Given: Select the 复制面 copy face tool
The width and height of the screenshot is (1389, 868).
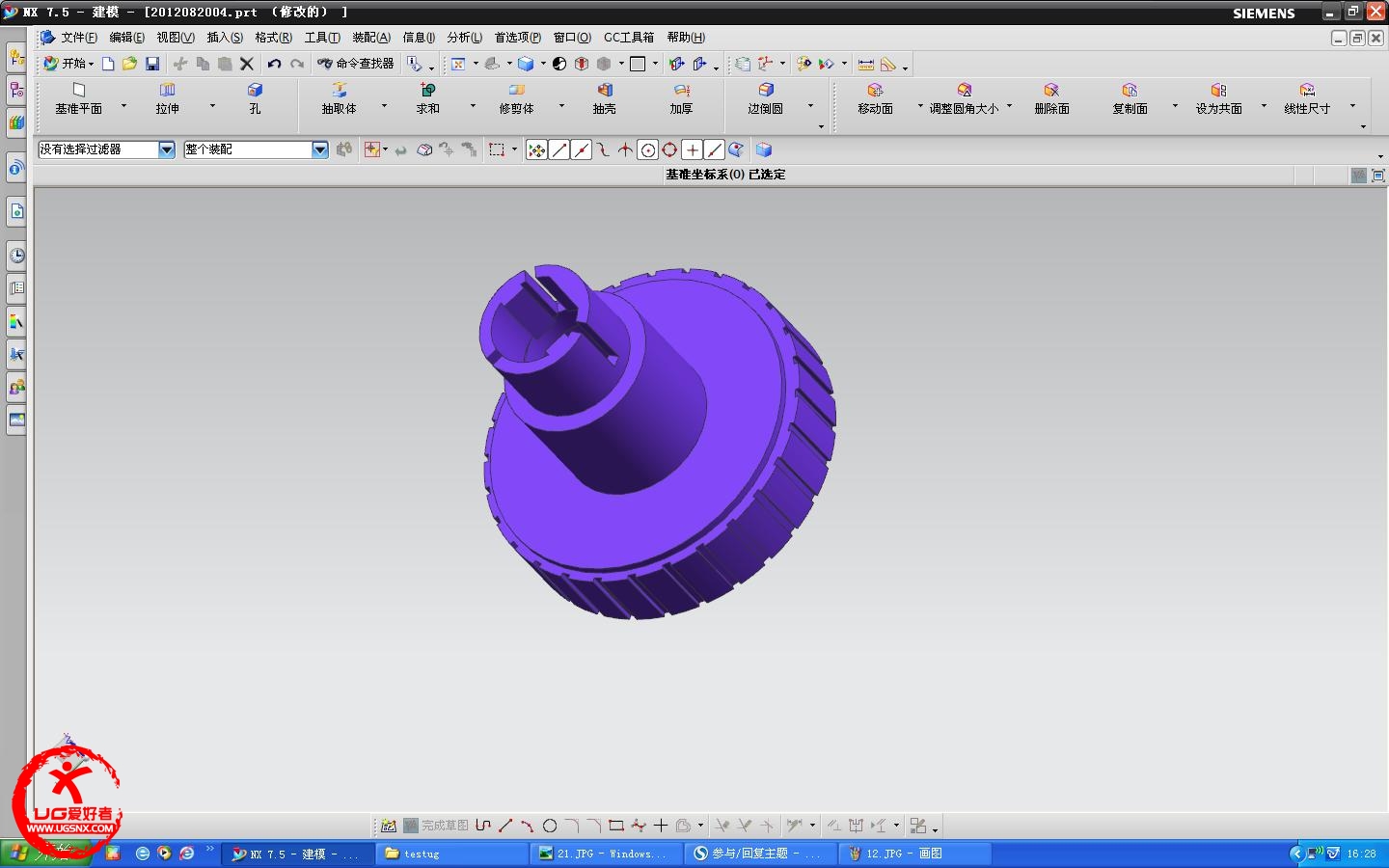Looking at the screenshot, I should pyautogui.click(x=1130, y=99).
